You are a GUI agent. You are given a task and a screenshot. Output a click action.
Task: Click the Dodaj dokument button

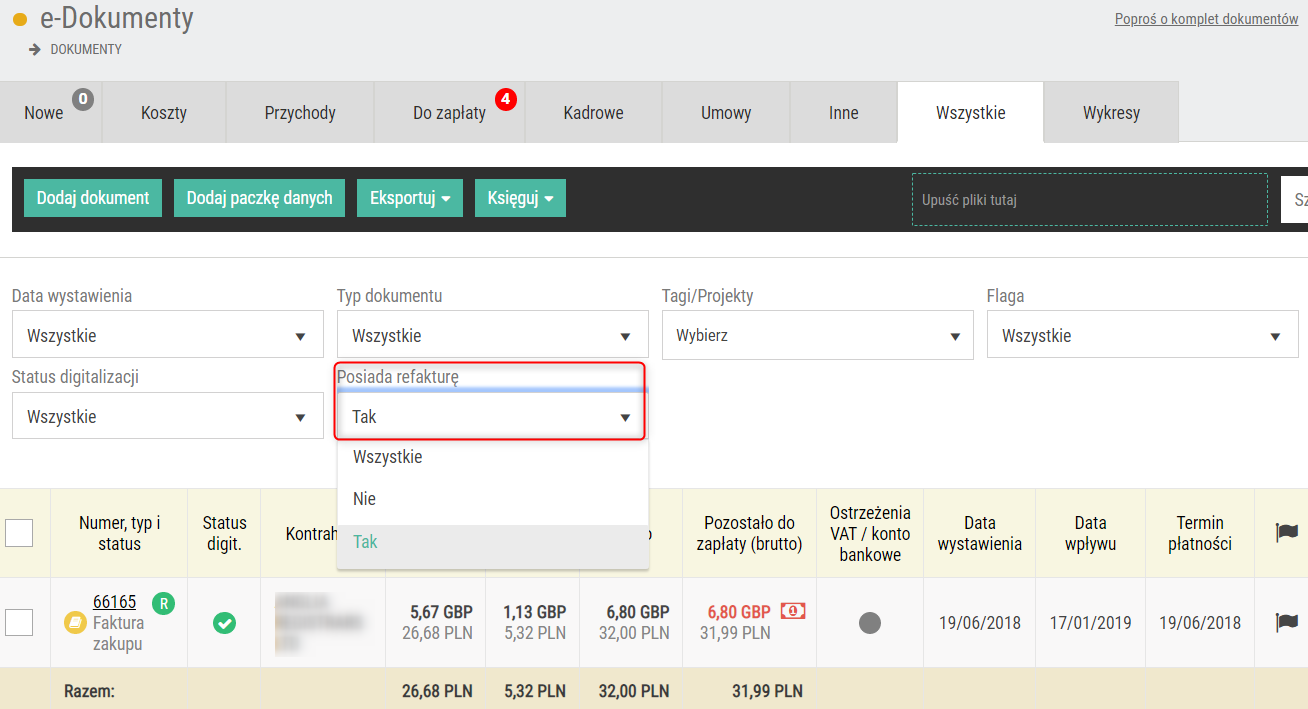pos(93,198)
